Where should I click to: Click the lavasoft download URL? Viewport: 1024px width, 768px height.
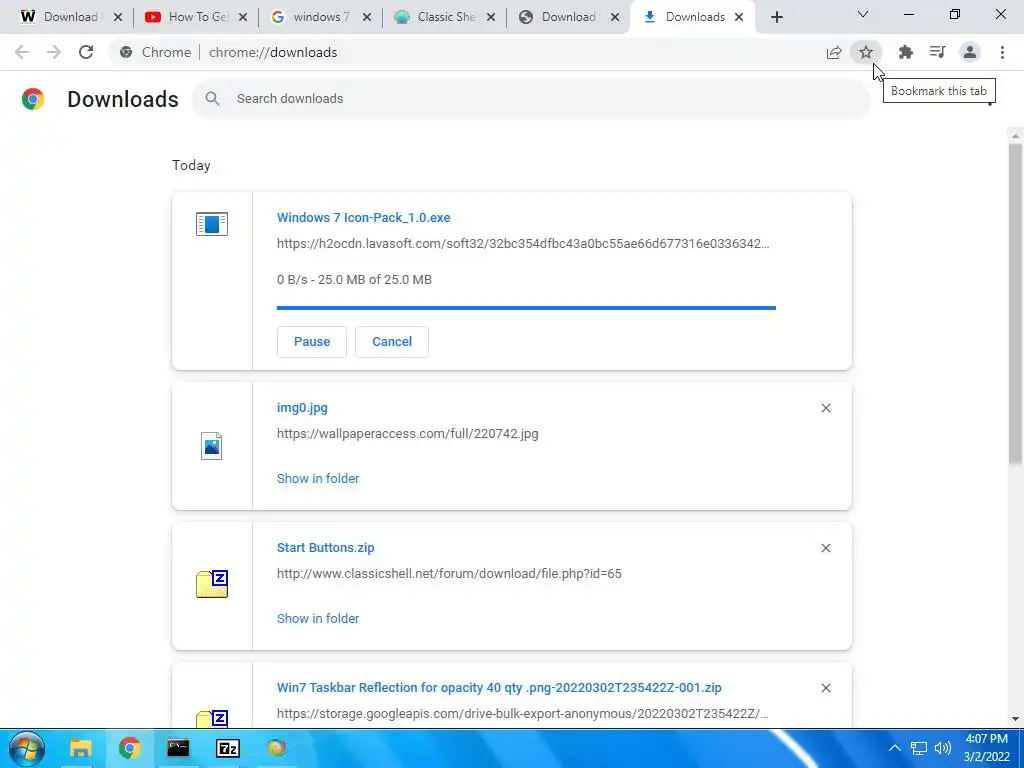click(523, 244)
